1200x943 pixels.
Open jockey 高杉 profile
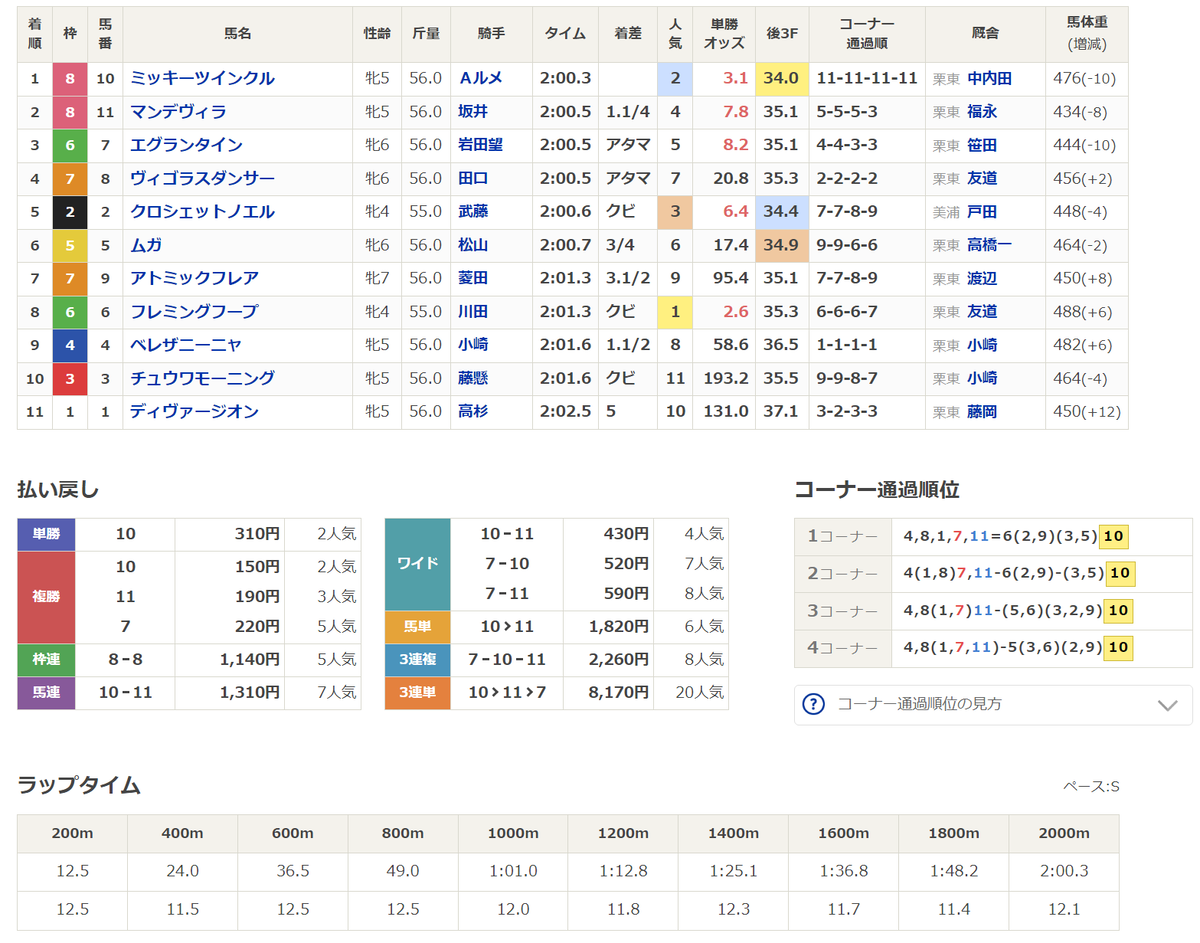pos(473,412)
